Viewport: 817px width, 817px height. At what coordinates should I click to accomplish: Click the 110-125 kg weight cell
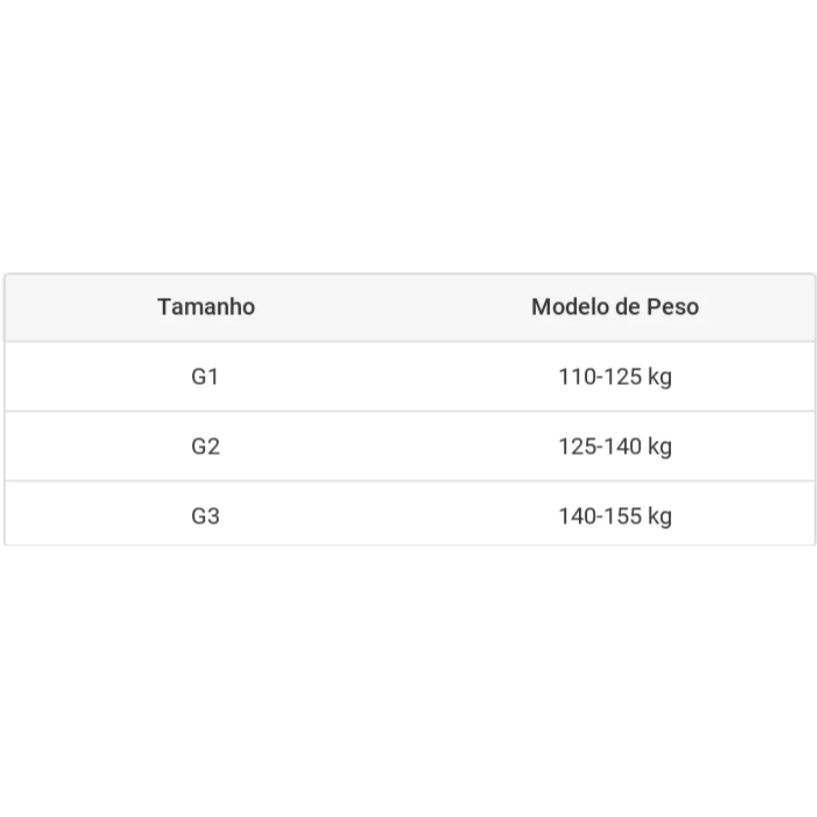point(614,377)
